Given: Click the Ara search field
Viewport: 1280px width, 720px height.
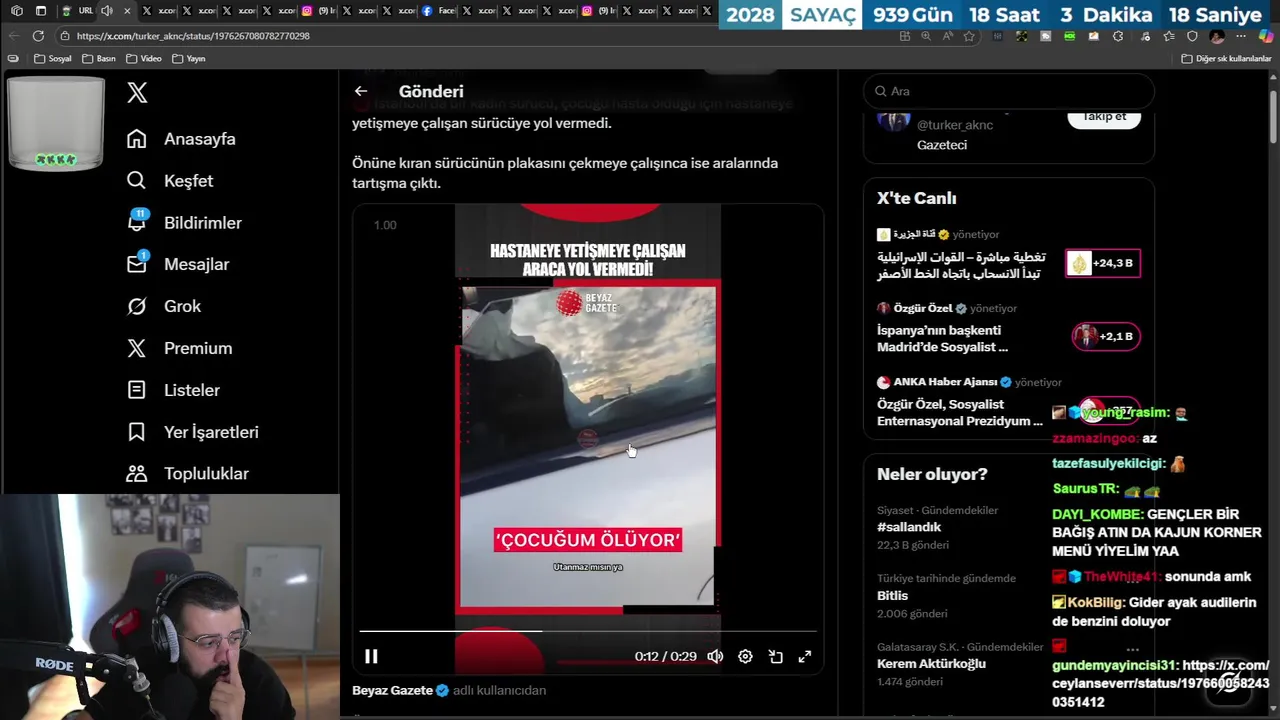Looking at the screenshot, I should [1009, 91].
